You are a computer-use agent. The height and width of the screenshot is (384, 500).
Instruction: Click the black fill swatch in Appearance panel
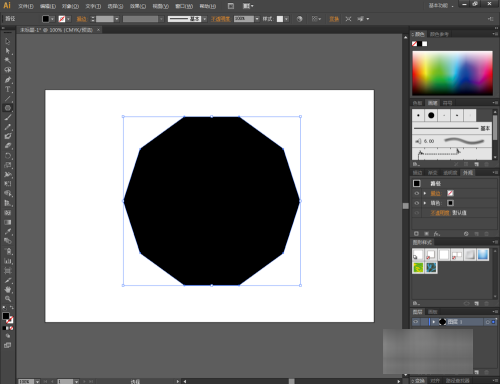(x=450, y=203)
